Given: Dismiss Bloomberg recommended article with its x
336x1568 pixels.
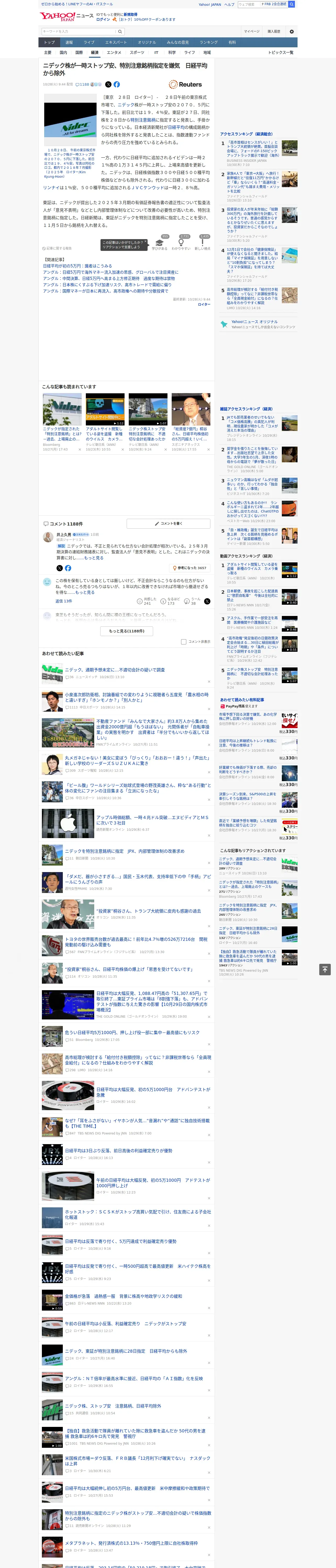Looking at the screenshot, I should click(x=79, y=450).
